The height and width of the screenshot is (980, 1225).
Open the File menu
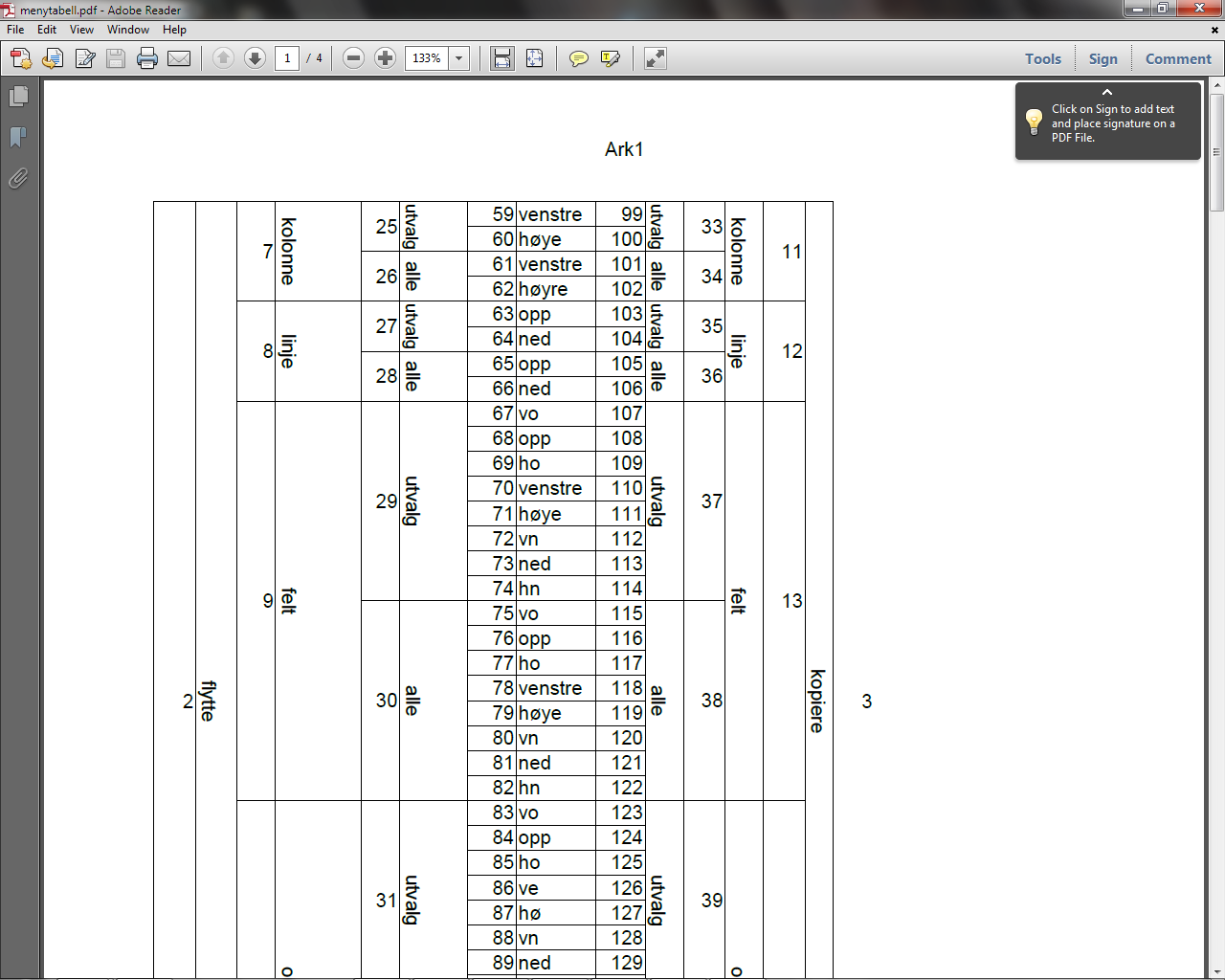(15, 30)
